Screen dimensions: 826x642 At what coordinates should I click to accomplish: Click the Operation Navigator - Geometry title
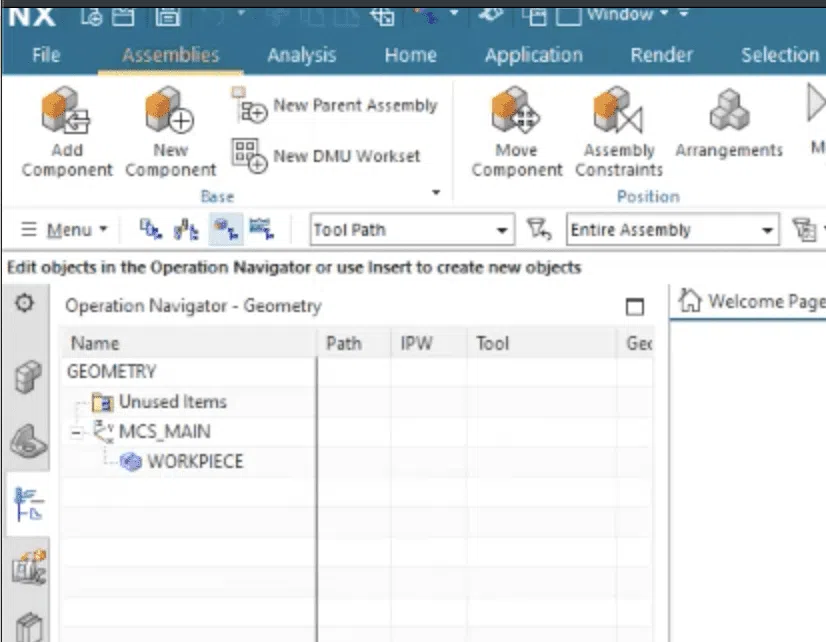[x=193, y=306]
